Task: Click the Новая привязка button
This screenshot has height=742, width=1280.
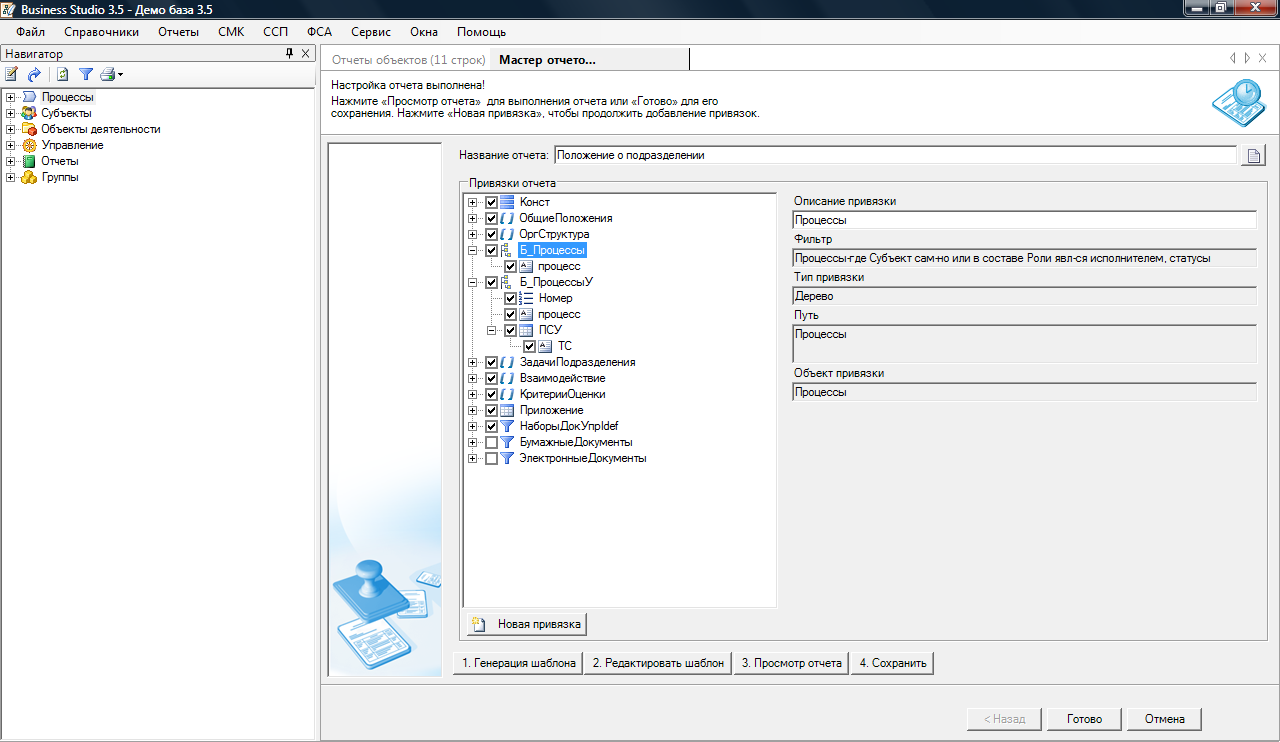Action: tap(527, 624)
